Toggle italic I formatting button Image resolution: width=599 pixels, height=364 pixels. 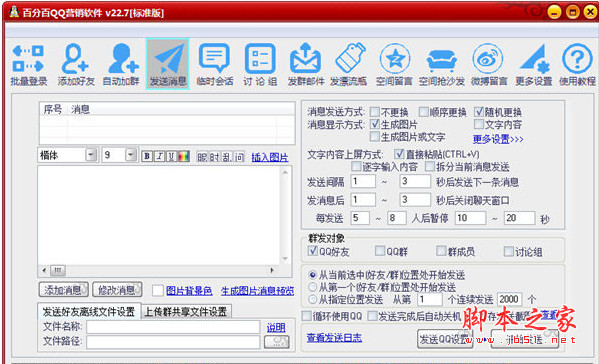click(160, 156)
